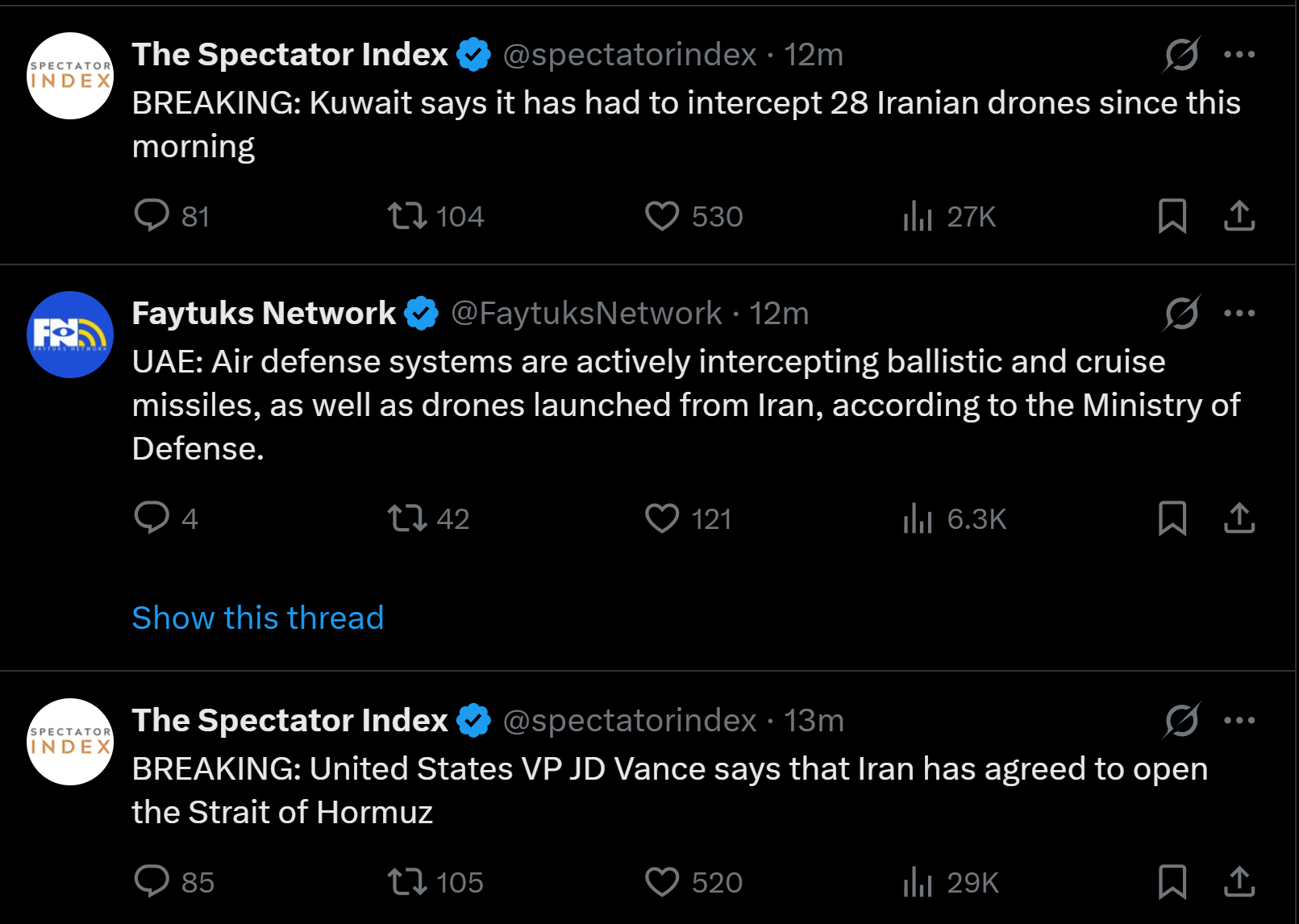Image resolution: width=1299 pixels, height=924 pixels.
Task: Share the Strait of Hormuz tweet
Action: click(x=1239, y=882)
